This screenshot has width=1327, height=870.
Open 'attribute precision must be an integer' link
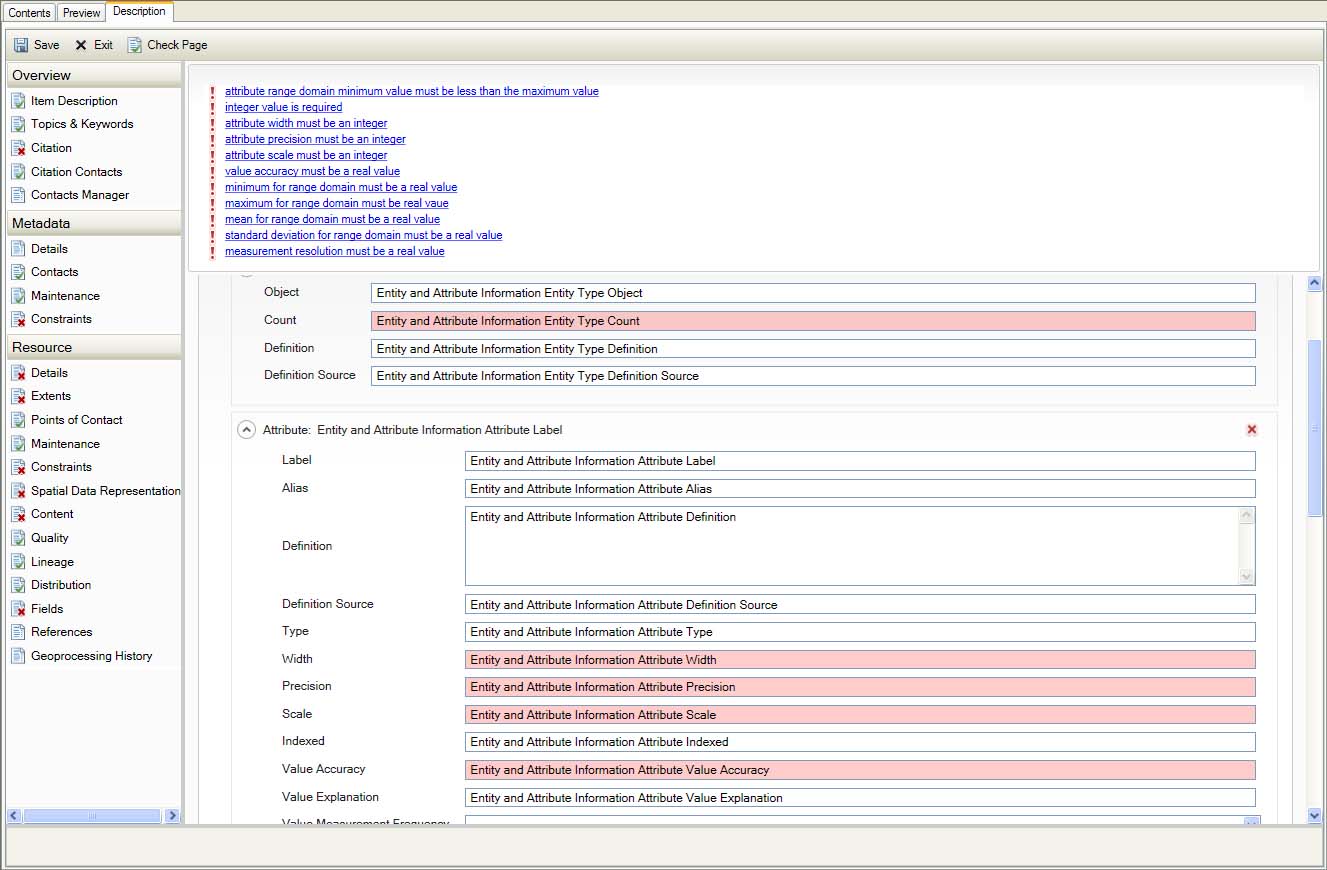point(315,139)
